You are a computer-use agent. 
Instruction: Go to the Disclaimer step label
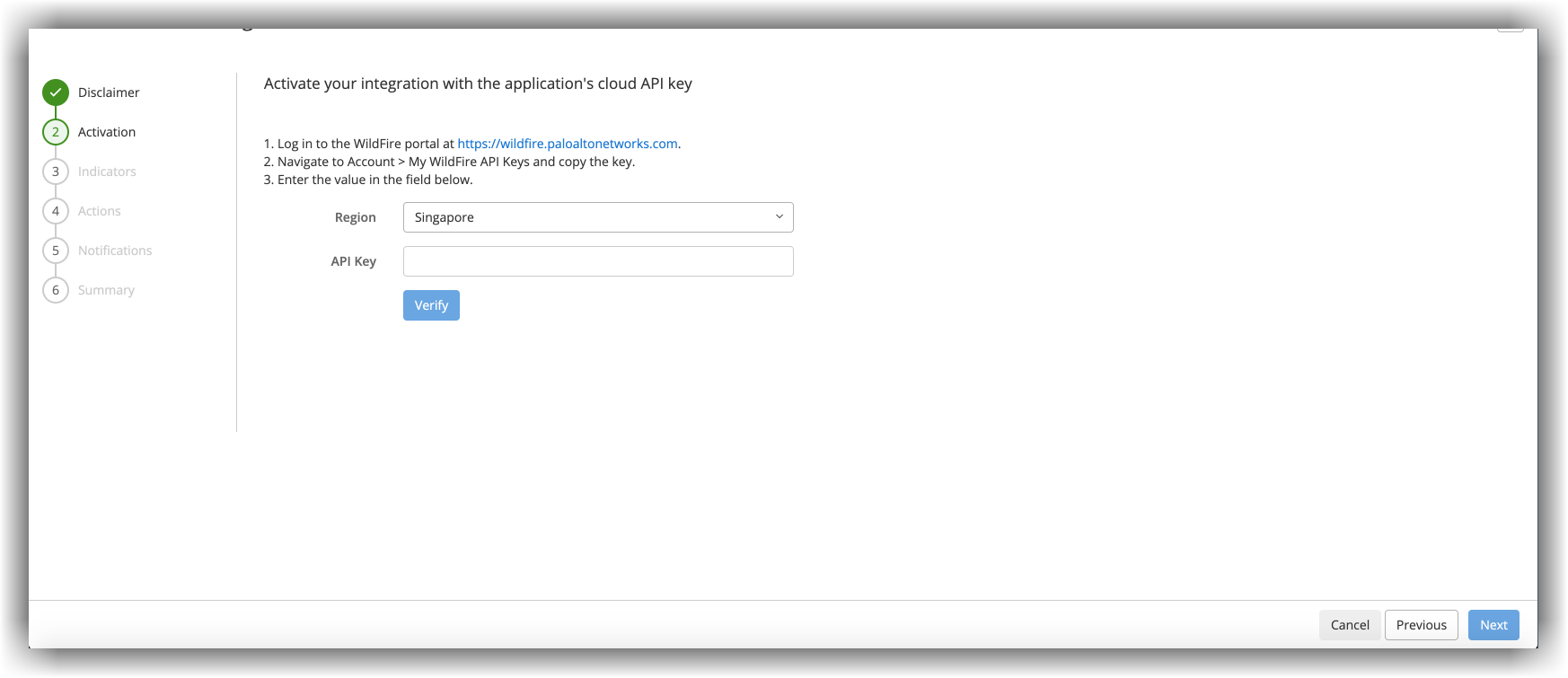tap(109, 92)
